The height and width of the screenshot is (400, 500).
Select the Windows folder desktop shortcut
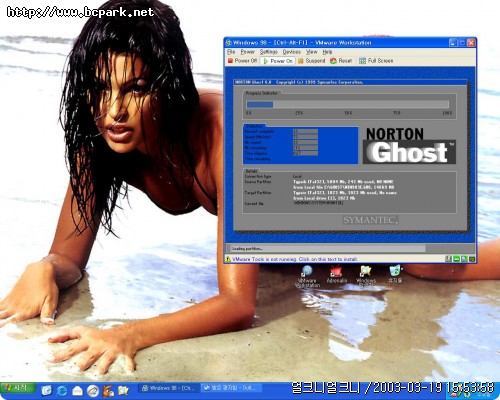click(366, 276)
